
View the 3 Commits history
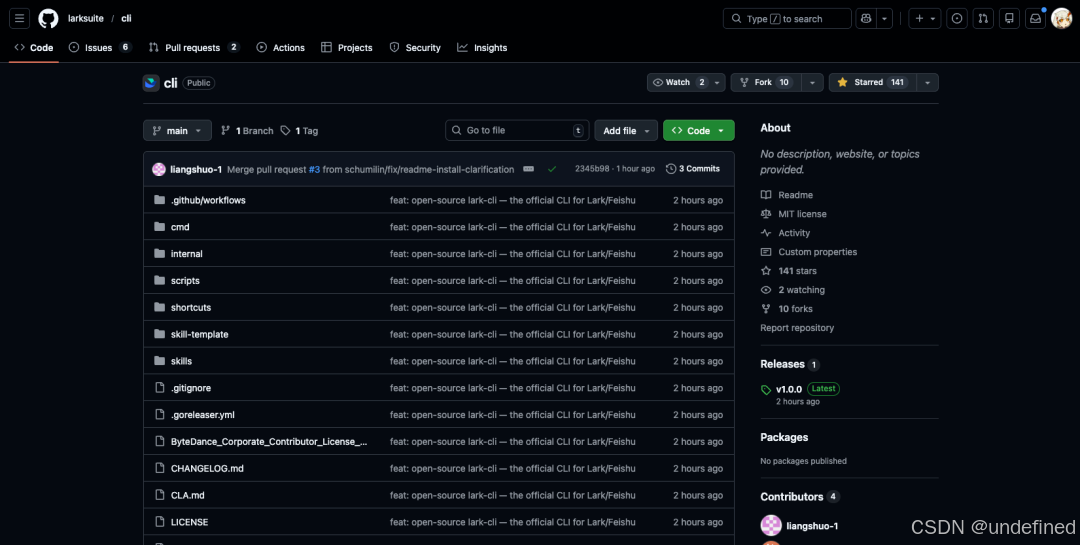click(x=693, y=169)
